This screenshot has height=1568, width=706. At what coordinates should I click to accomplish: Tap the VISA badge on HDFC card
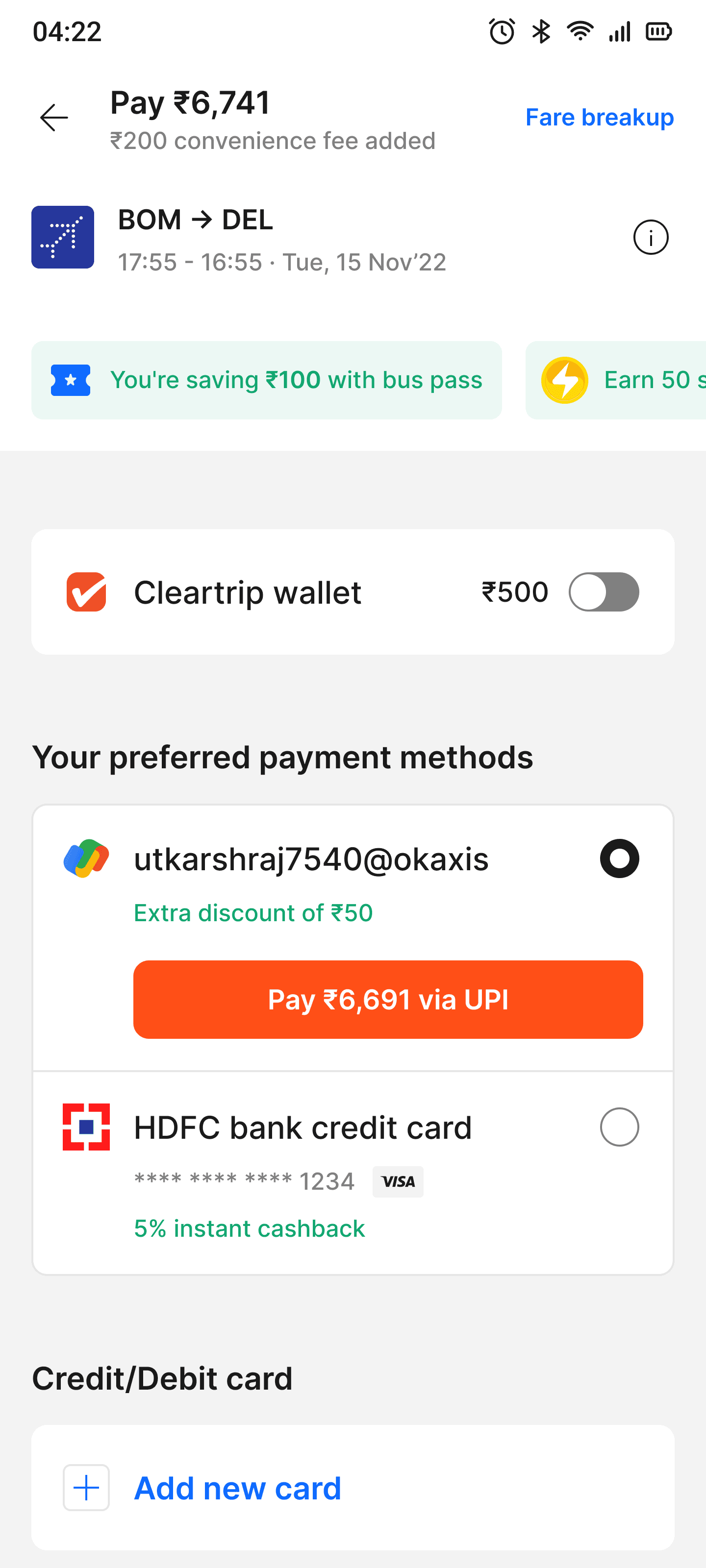[398, 1181]
